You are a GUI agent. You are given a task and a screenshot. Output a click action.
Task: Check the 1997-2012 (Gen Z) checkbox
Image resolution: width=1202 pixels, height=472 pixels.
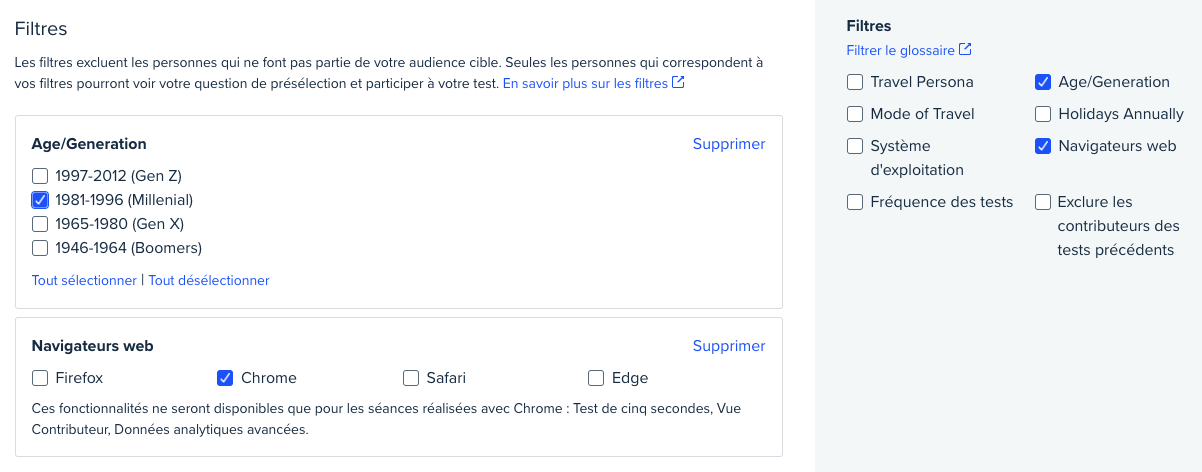(x=40, y=176)
